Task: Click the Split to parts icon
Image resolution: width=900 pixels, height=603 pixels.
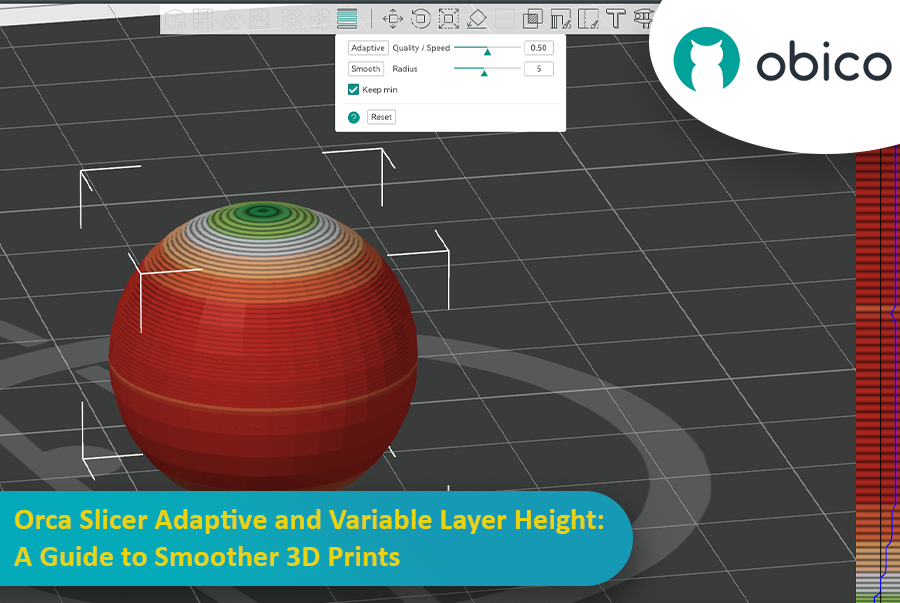Action: [319, 19]
